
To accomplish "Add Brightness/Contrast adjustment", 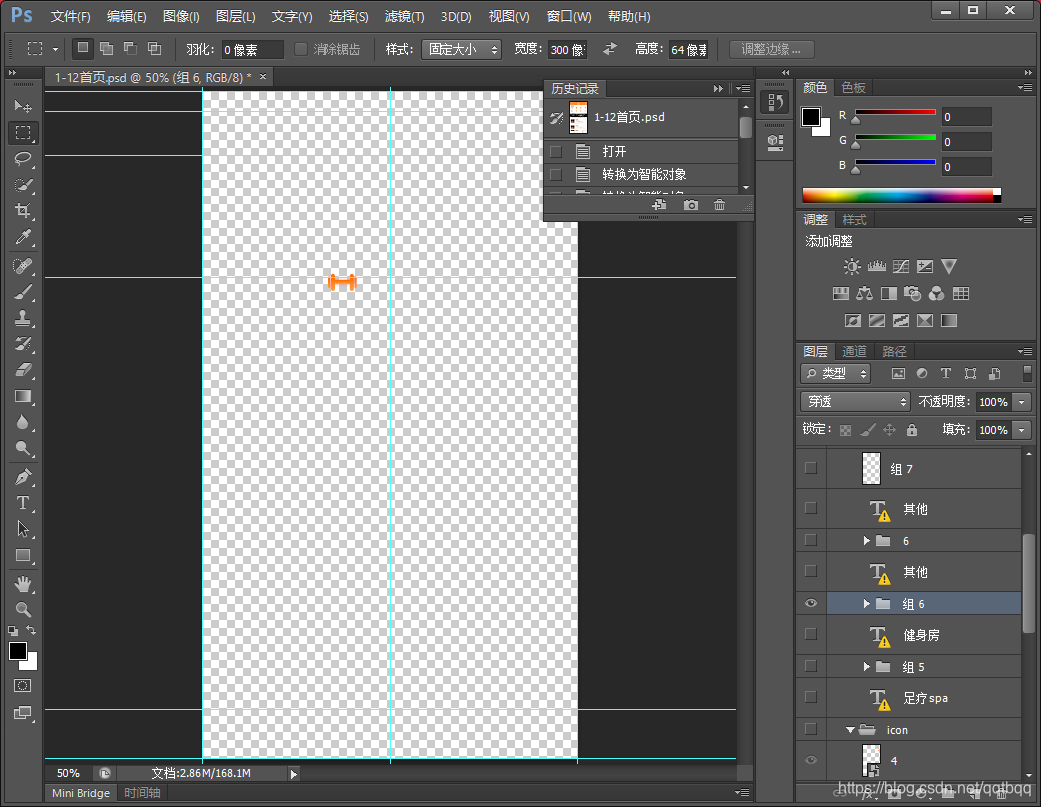I will [x=852, y=267].
